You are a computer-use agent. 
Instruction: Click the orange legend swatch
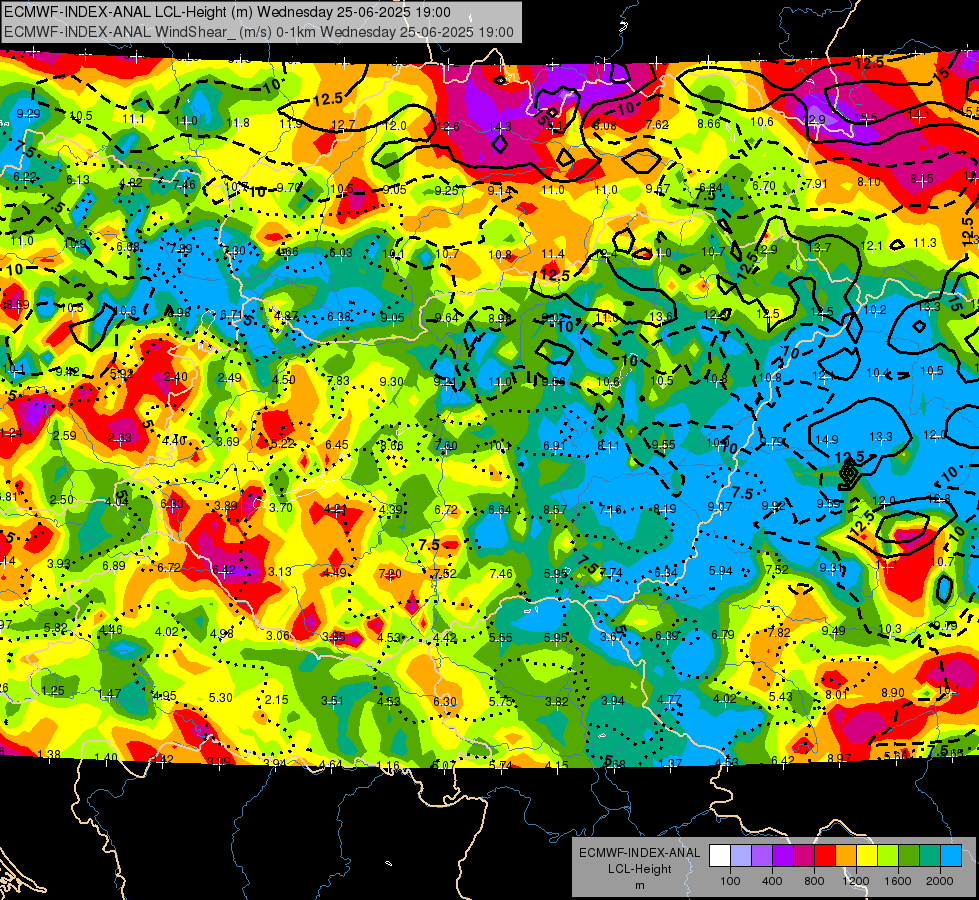point(846,856)
